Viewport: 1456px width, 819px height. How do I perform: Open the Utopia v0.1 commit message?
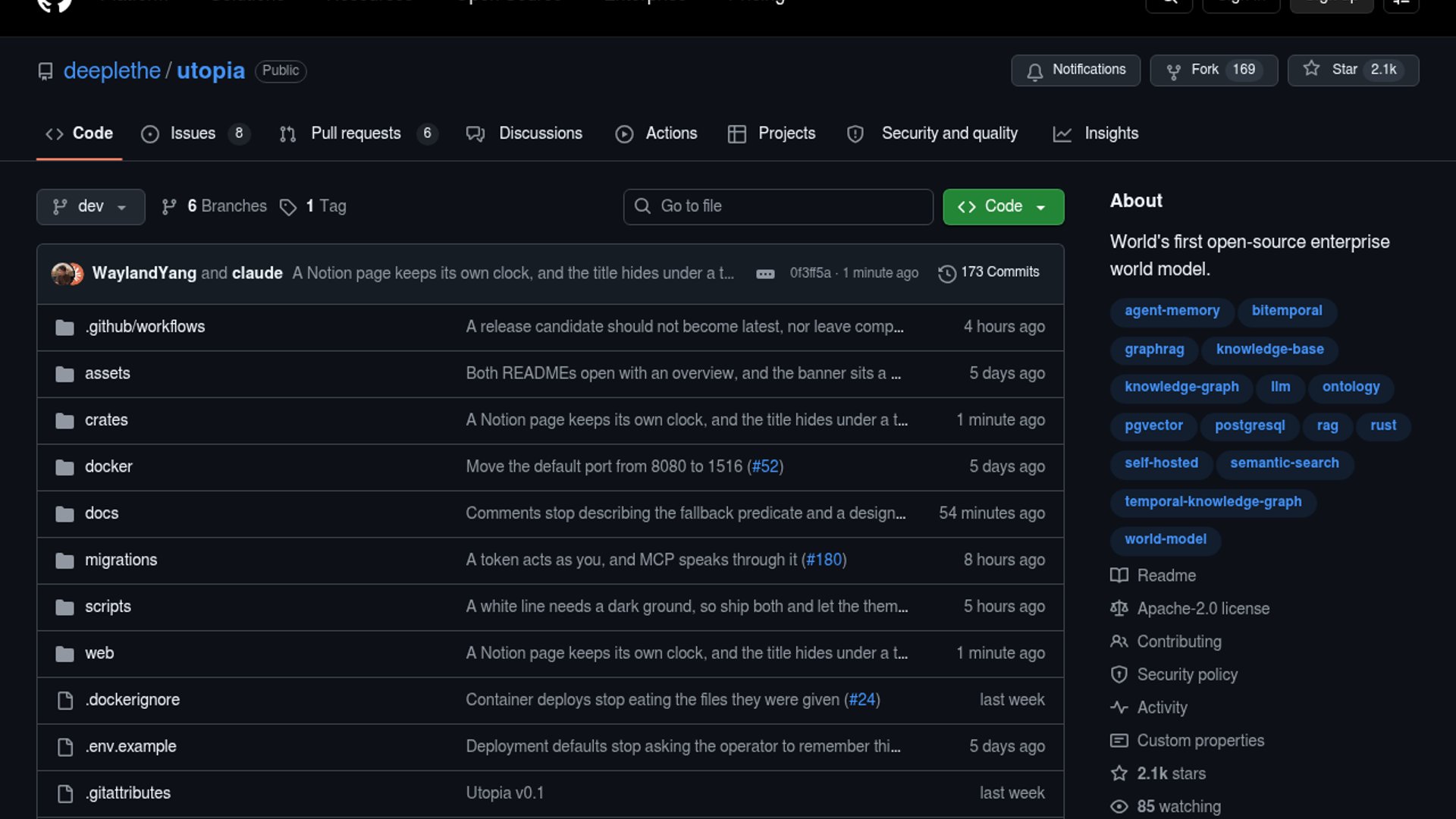click(504, 793)
